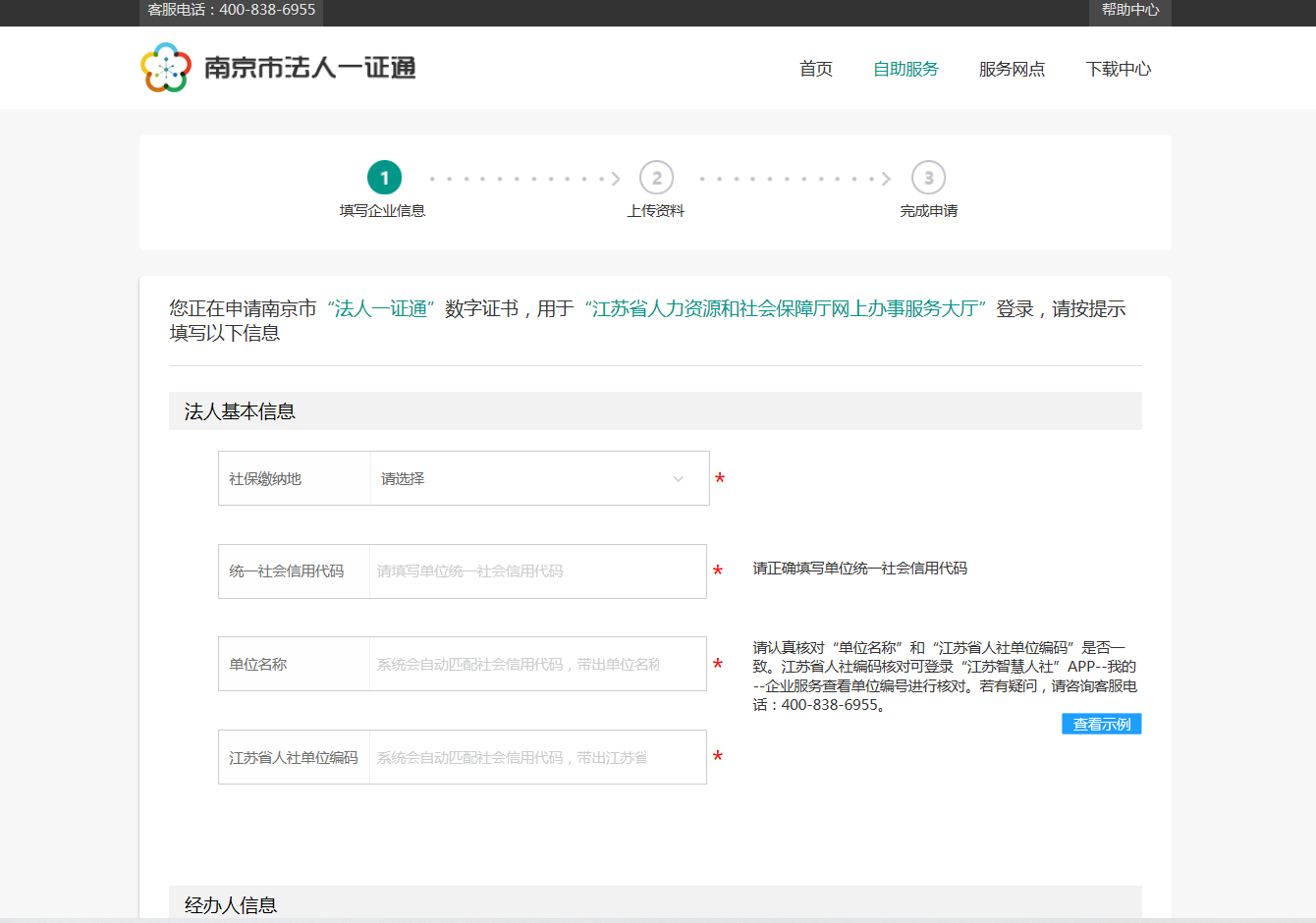Click step 2 circle for uploading materials
Screen dimensions: 1316x923
(656, 178)
